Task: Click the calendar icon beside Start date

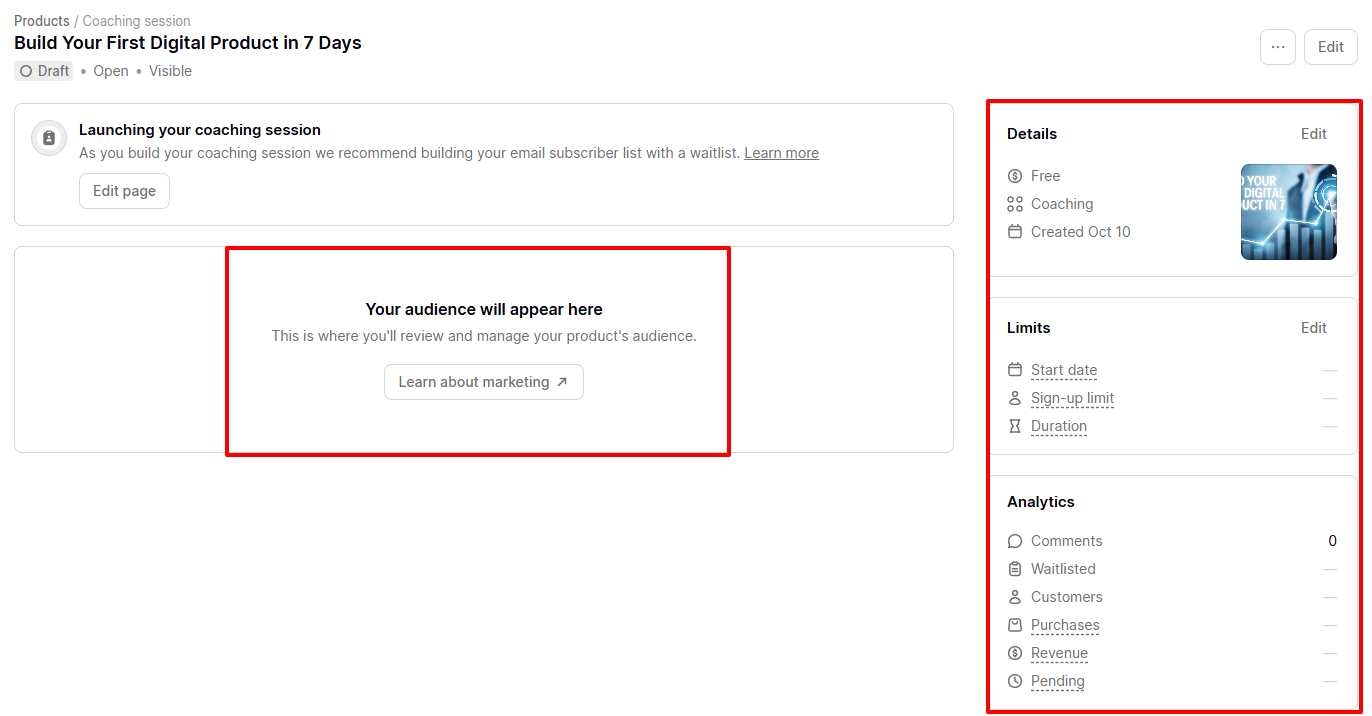Action: (1015, 370)
